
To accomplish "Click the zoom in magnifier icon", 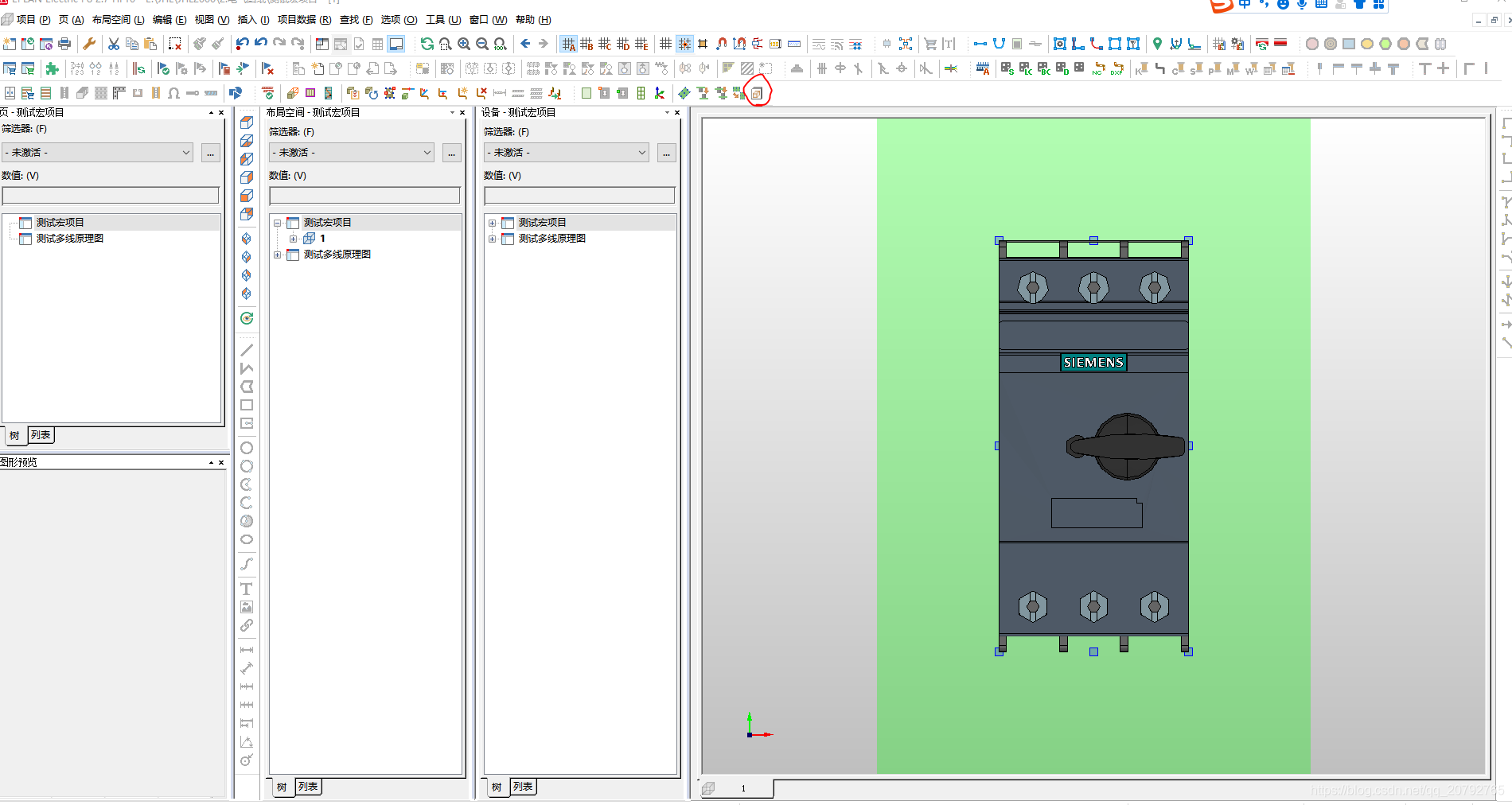I will [x=464, y=44].
